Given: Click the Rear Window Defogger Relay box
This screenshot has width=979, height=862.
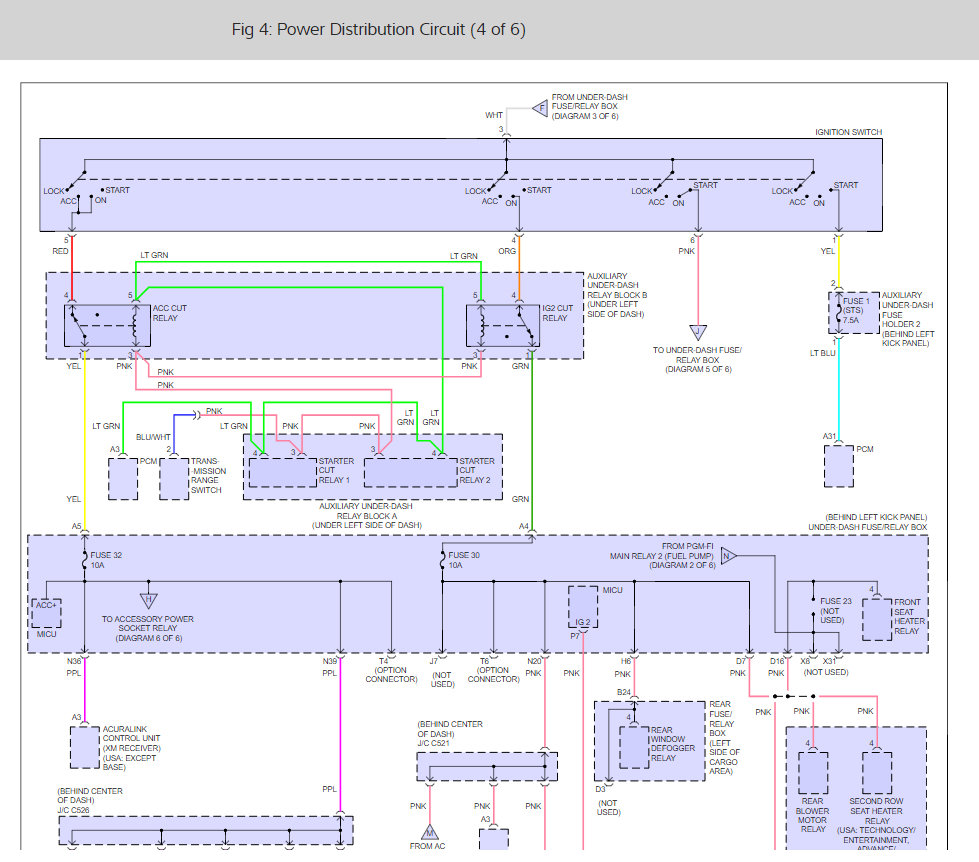Looking at the screenshot, I should (x=632, y=745).
